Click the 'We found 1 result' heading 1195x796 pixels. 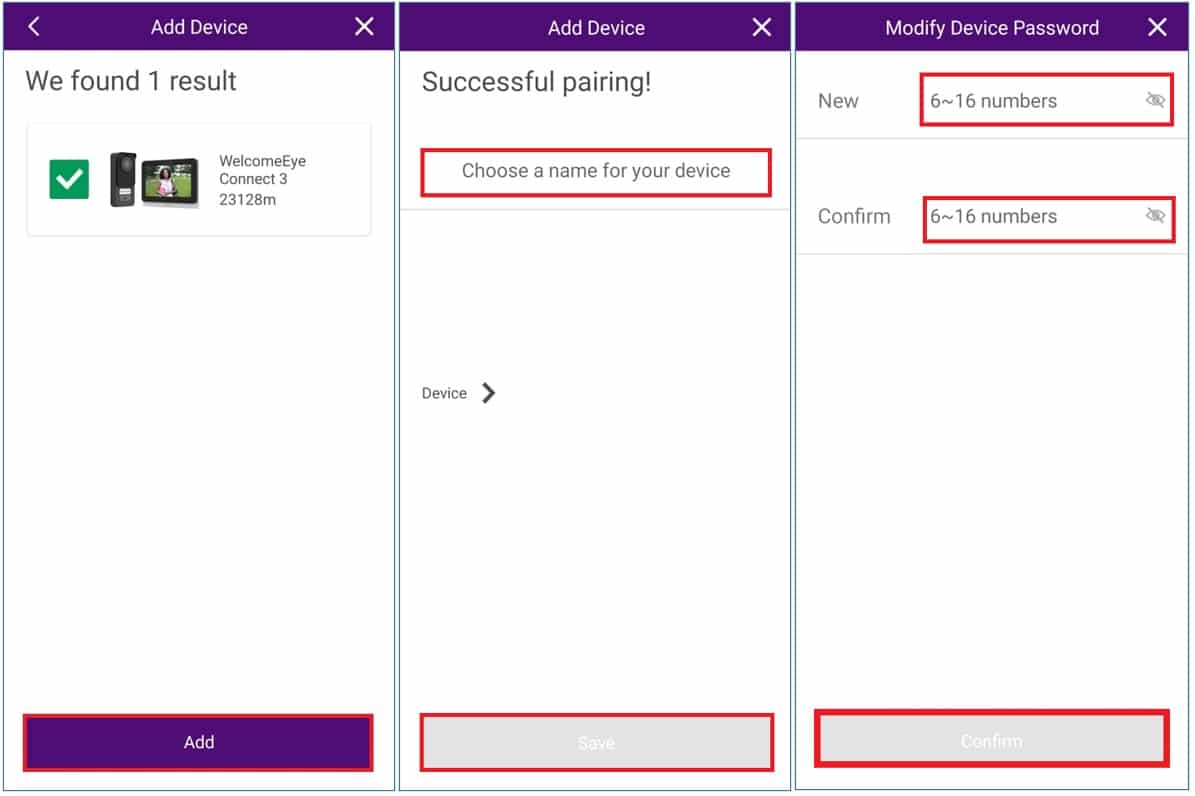click(x=131, y=81)
